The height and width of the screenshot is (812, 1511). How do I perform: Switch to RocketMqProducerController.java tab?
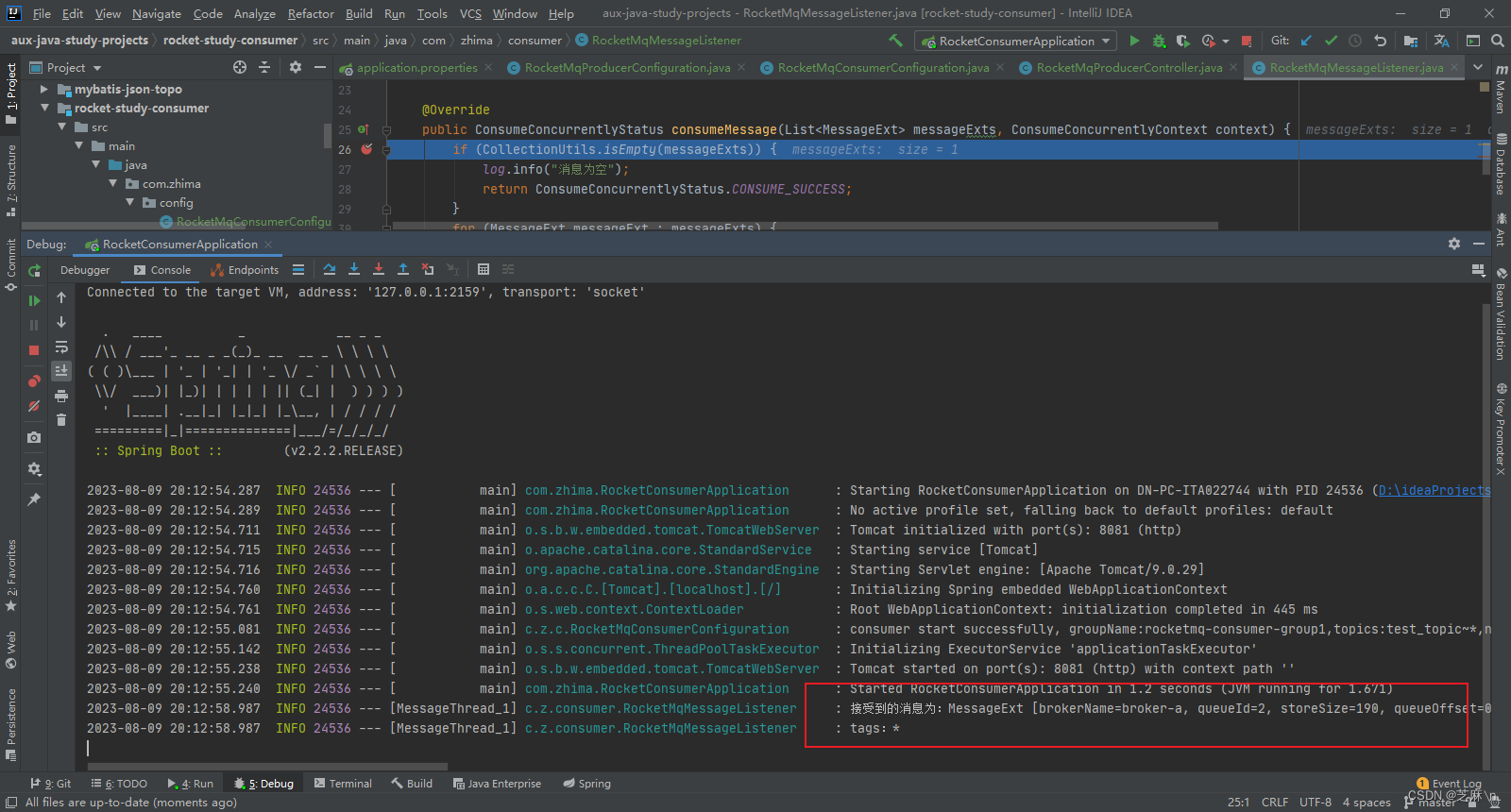(x=1129, y=67)
